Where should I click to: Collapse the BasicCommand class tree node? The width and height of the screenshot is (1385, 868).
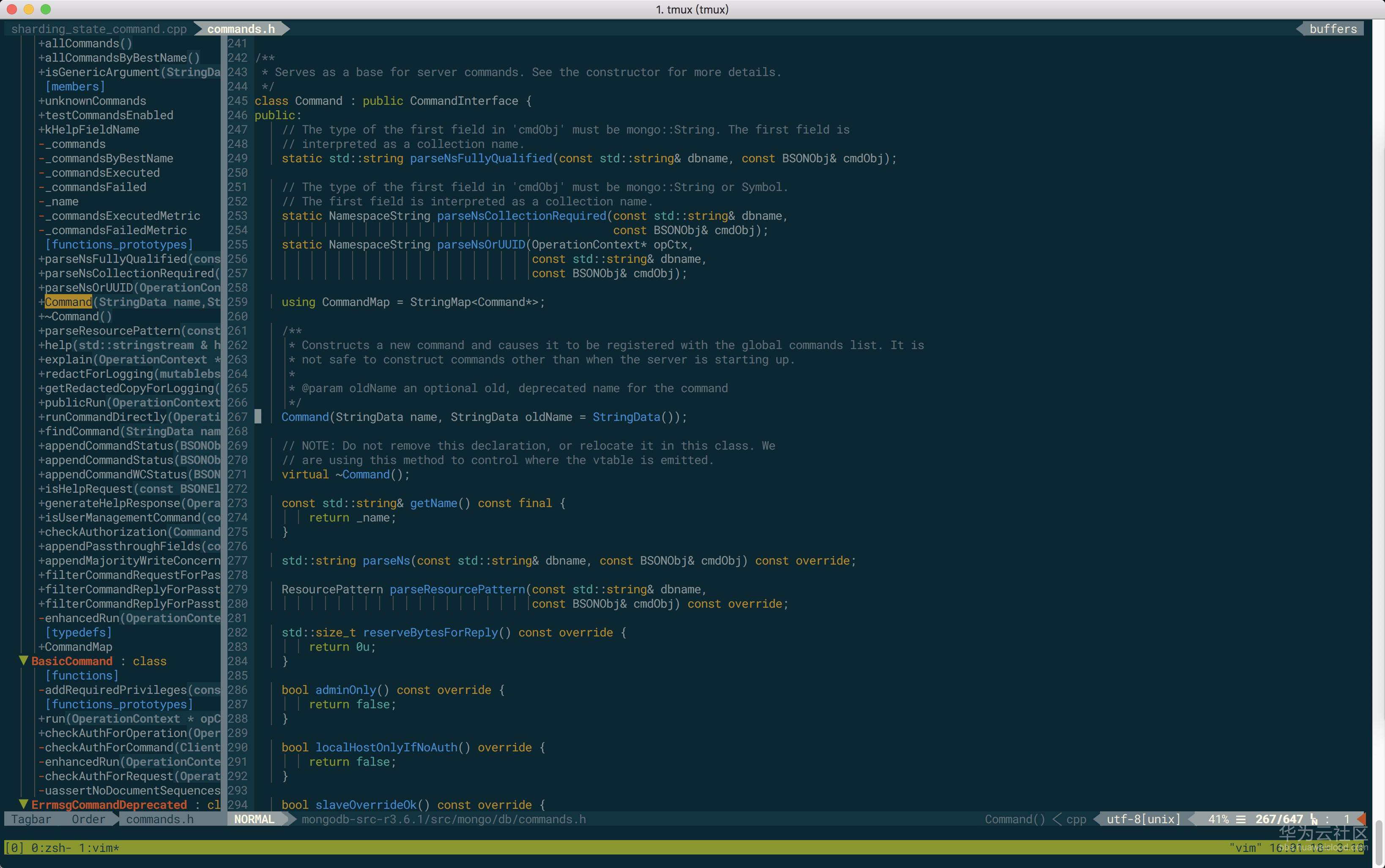pos(24,661)
